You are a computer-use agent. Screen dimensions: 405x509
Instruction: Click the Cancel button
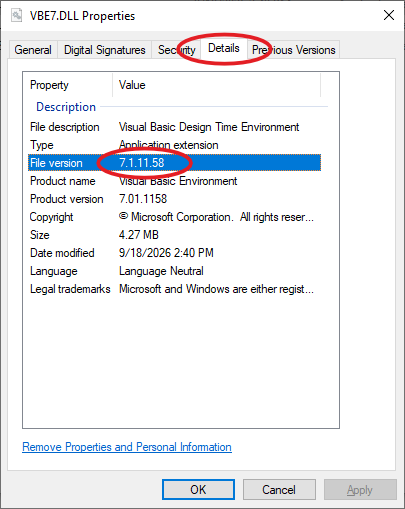click(279, 490)
